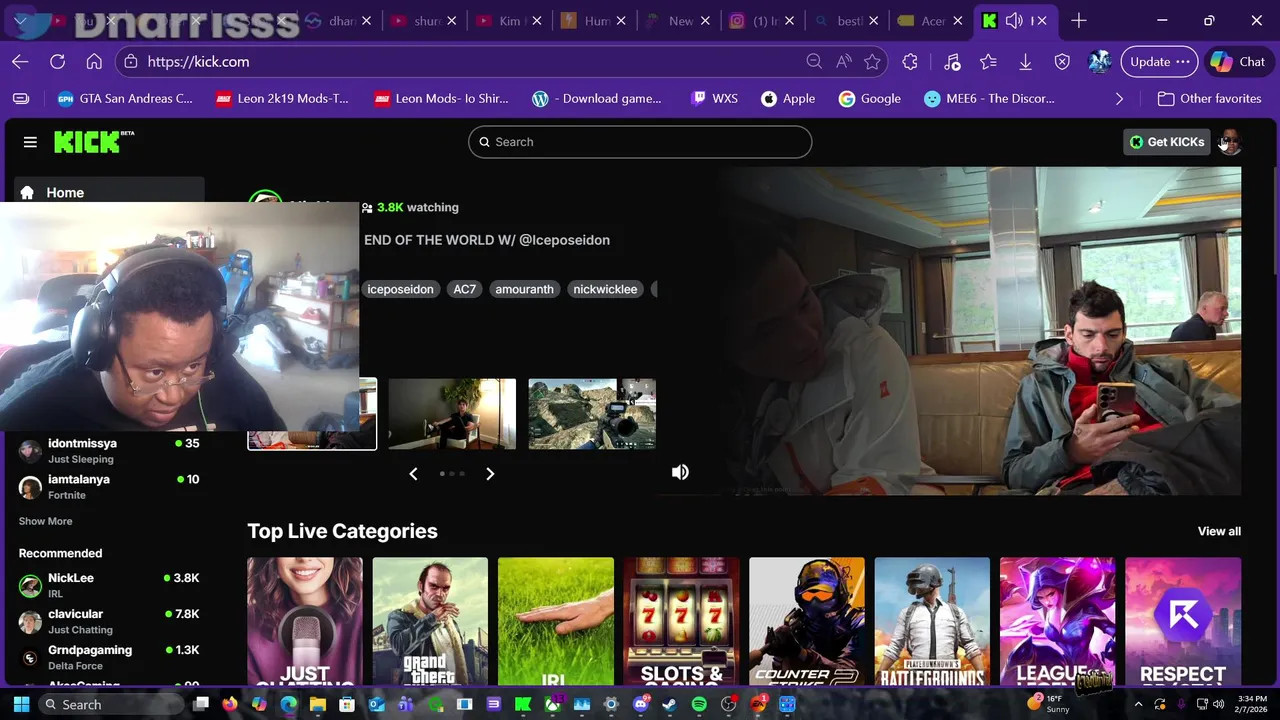Open the Counter-Strike 2 category card

pos(807,621)
